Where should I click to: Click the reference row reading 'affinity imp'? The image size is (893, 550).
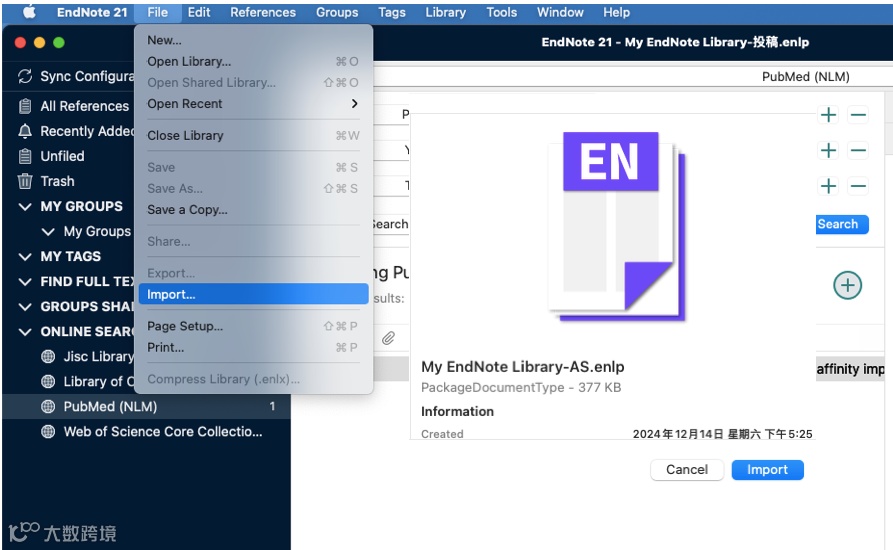tap(850, 369)
